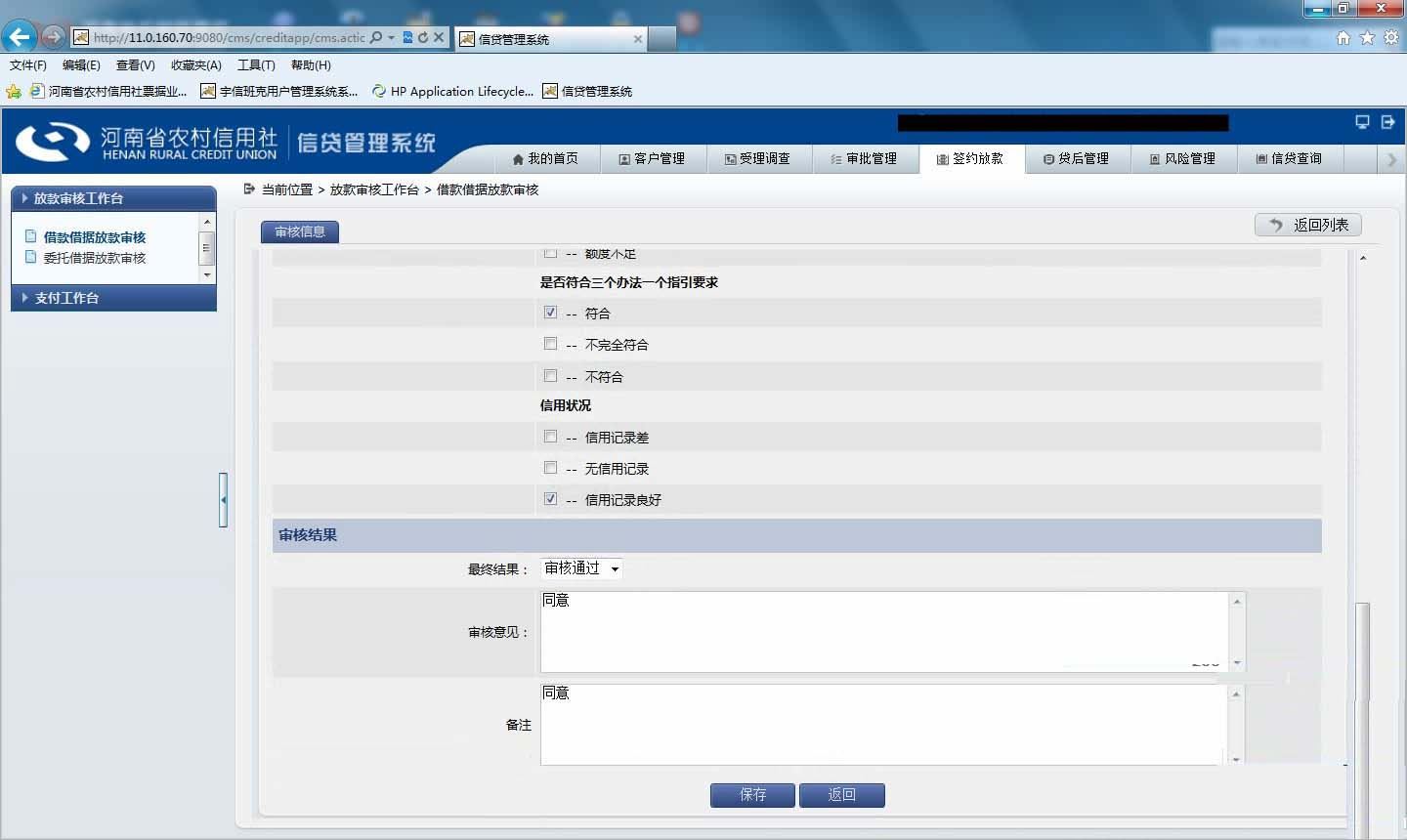Switch to the 风险管理 navigation tab
This screenshot has height=840, width=1407.
[1183, 159]
